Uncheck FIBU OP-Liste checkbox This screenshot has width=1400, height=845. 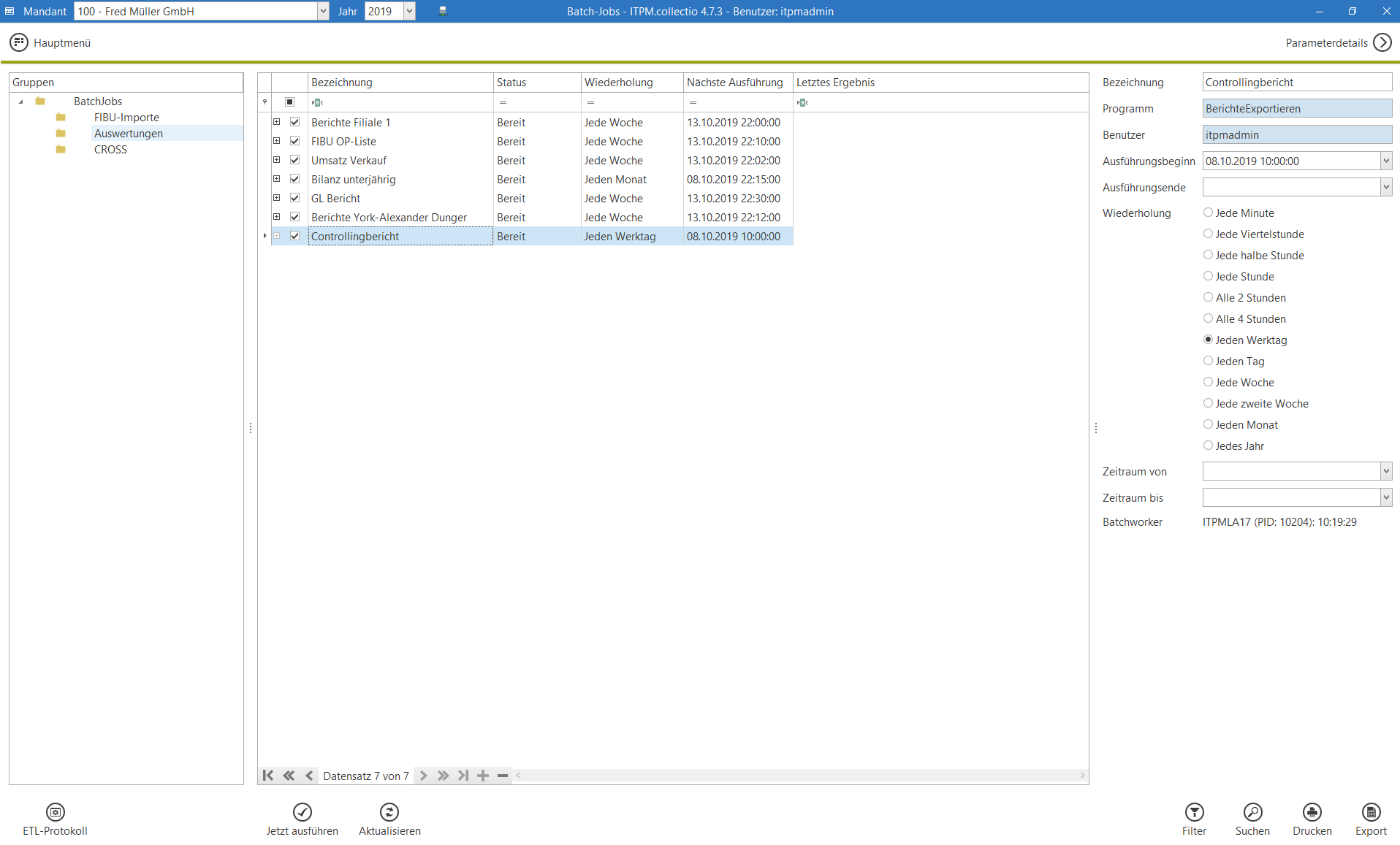pyautogui.click(x=295, y=141)
